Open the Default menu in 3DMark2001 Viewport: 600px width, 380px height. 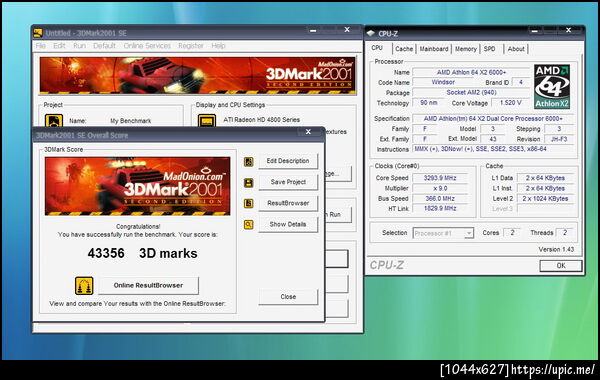104,46
